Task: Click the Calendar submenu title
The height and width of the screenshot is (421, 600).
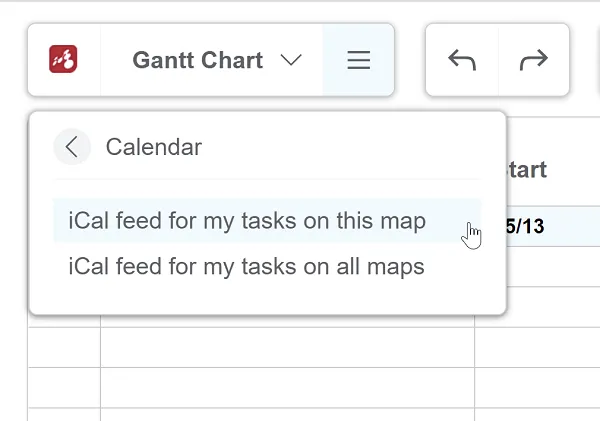Action: [x=154, y=147]
